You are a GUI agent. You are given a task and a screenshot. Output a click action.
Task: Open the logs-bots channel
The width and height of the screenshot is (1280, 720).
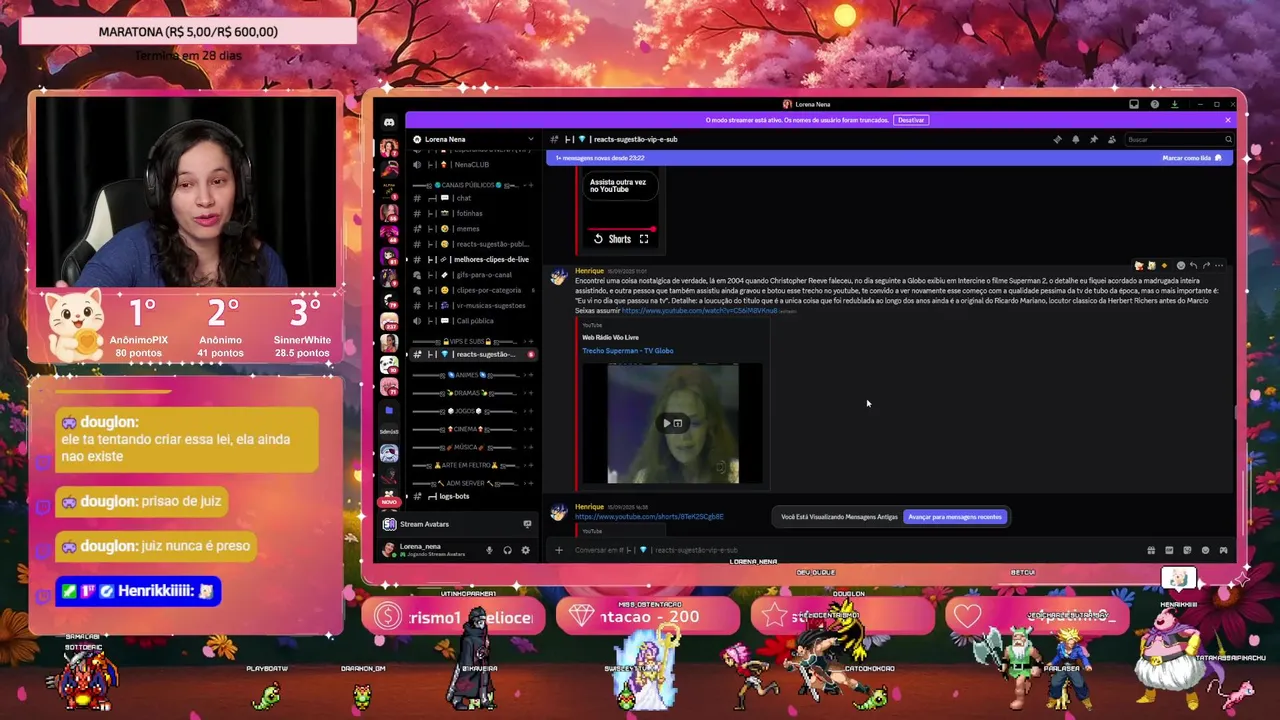coord(473,496)
